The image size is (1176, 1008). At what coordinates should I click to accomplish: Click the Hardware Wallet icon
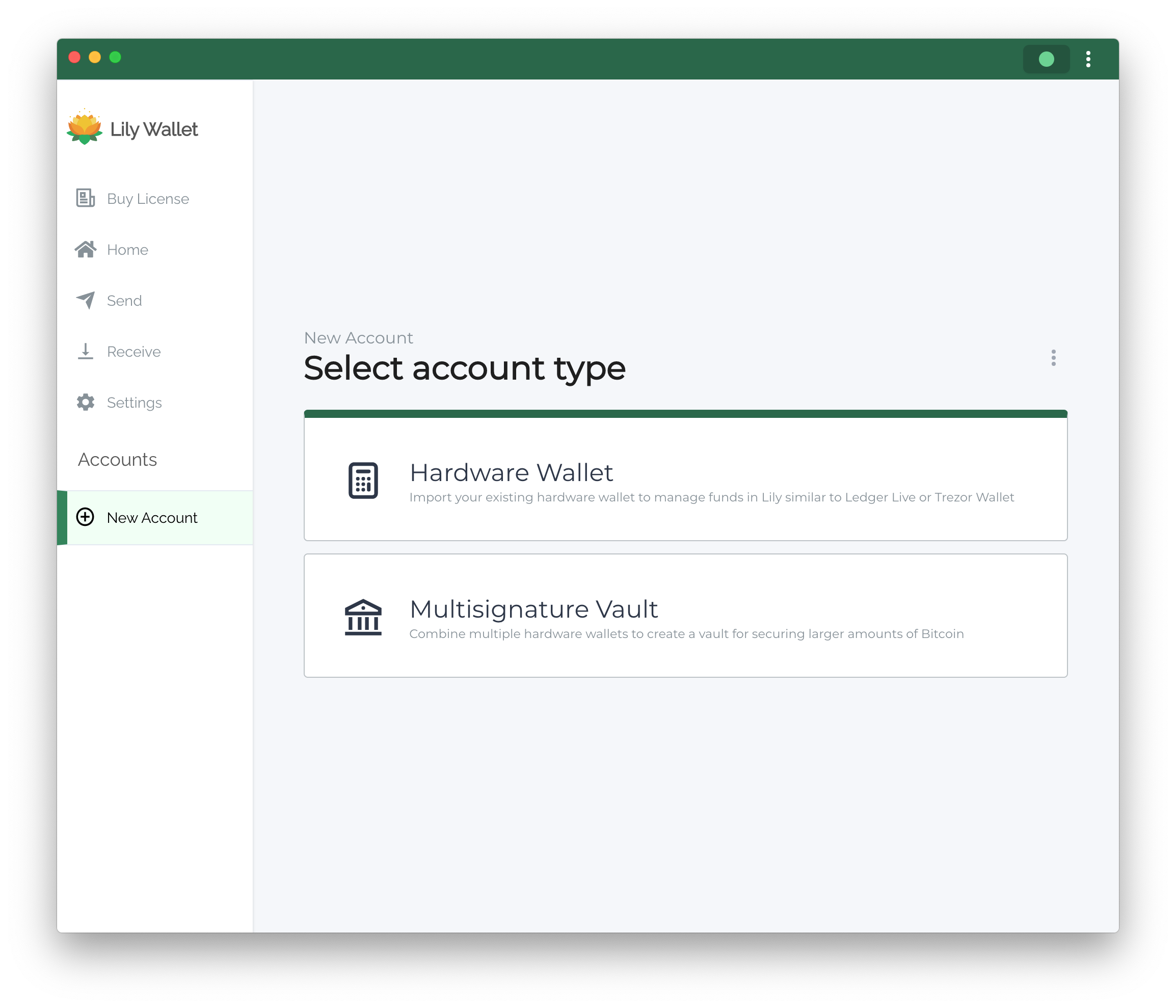[x=361, y=479]
